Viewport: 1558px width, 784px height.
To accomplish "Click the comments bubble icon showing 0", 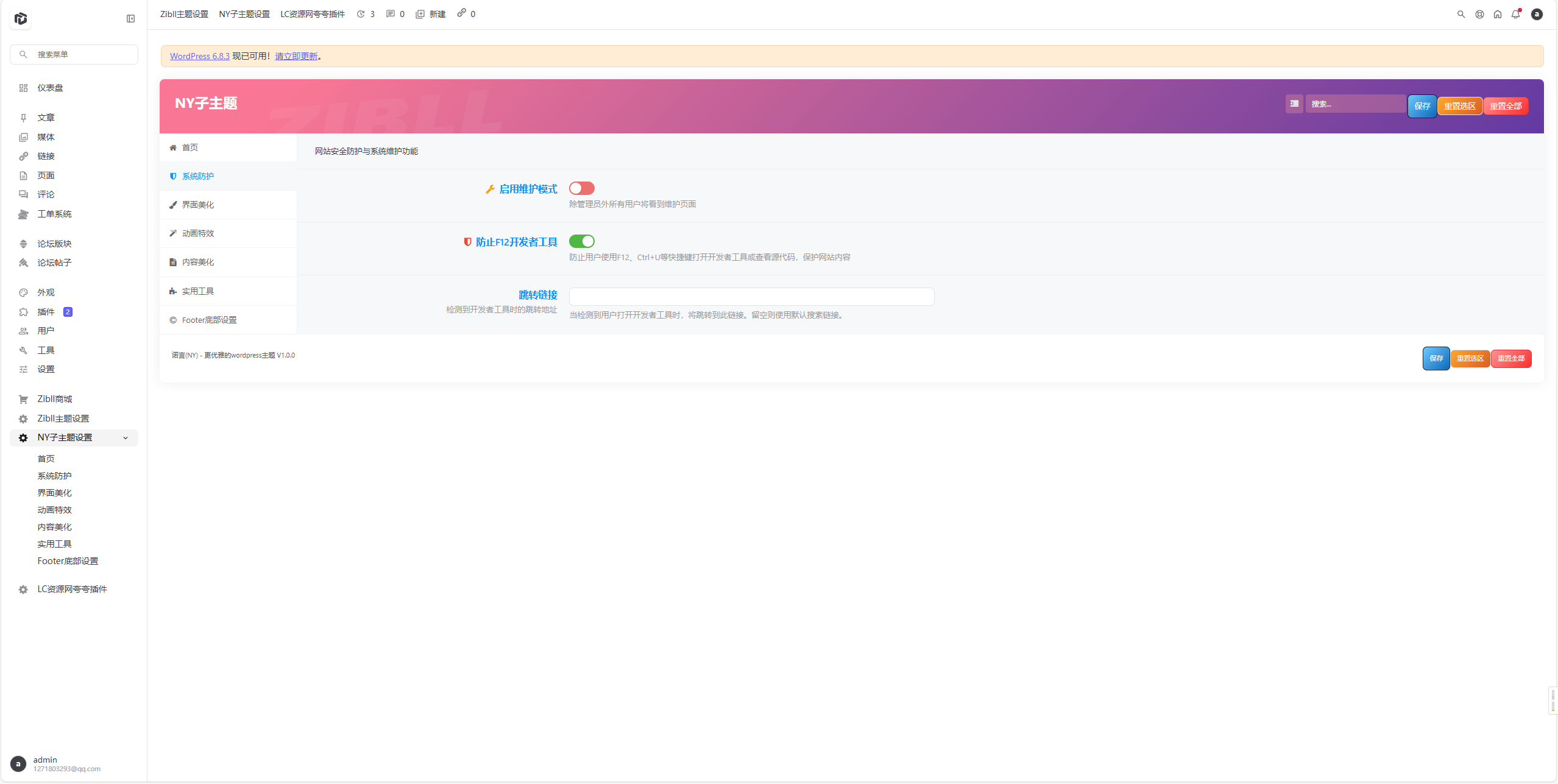I will 390,14.
